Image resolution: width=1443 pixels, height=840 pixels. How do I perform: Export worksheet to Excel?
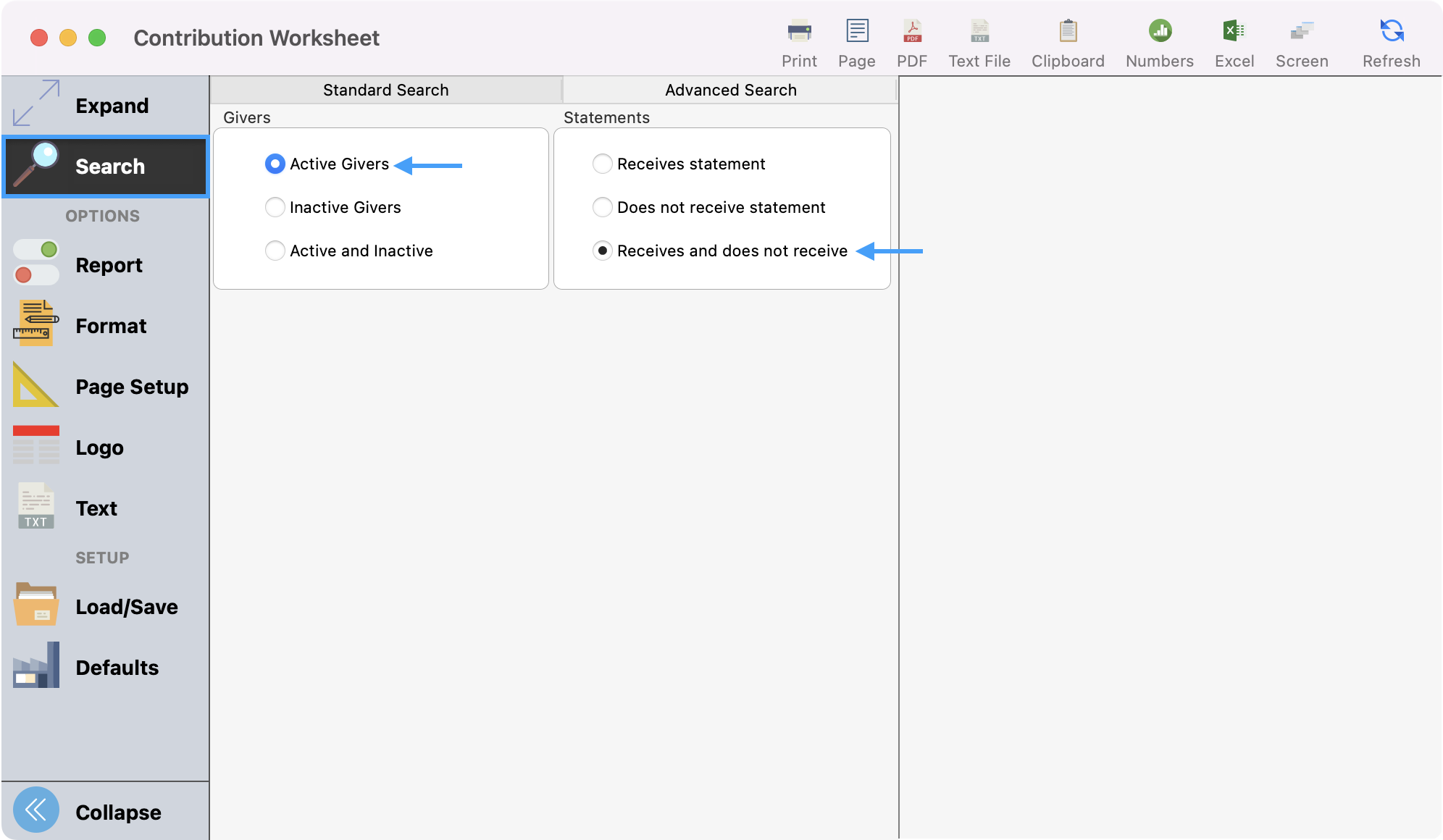[1234, 40]
